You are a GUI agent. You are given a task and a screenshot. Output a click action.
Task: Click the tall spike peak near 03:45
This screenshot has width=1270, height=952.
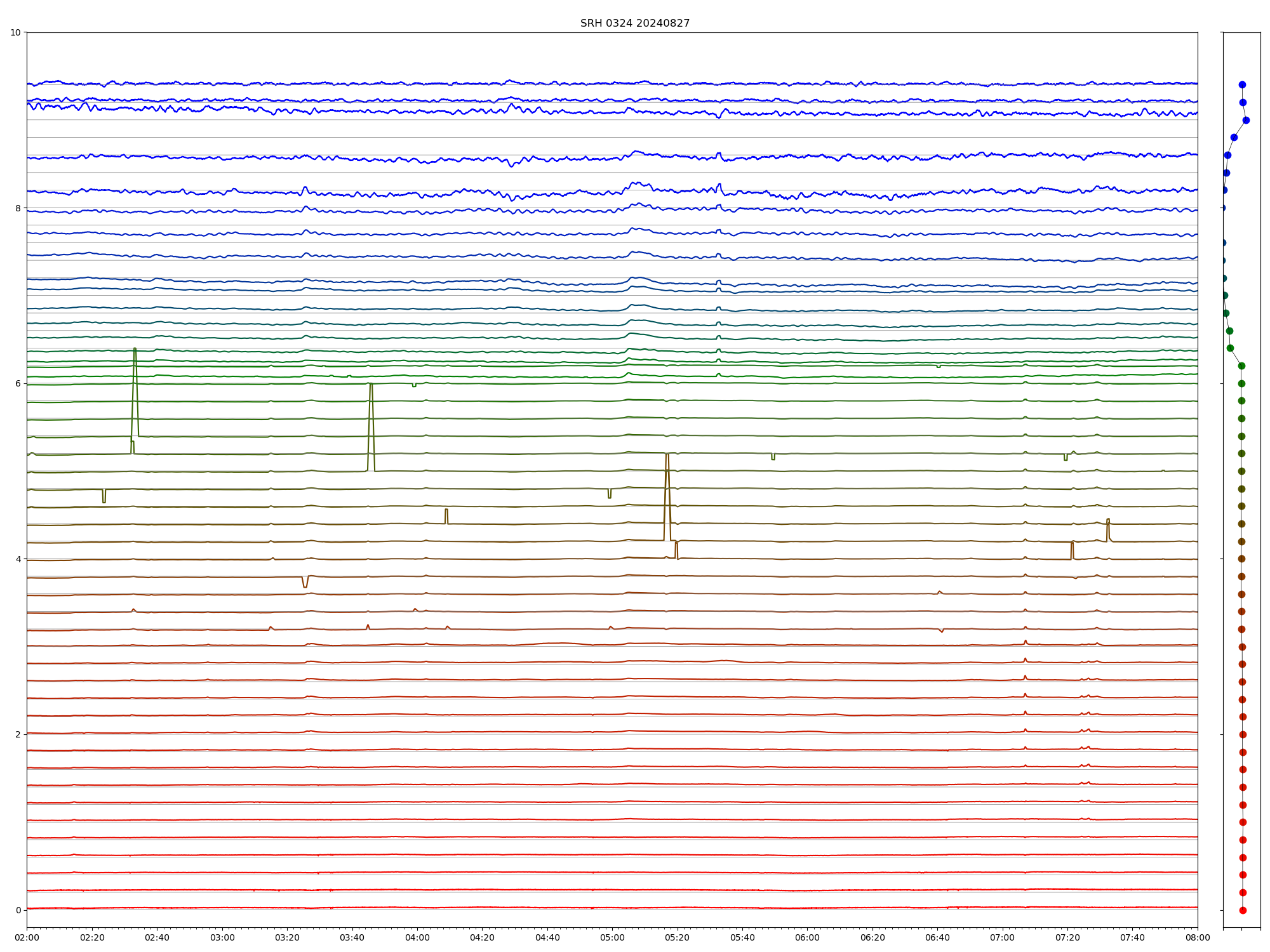pos(371,385)
